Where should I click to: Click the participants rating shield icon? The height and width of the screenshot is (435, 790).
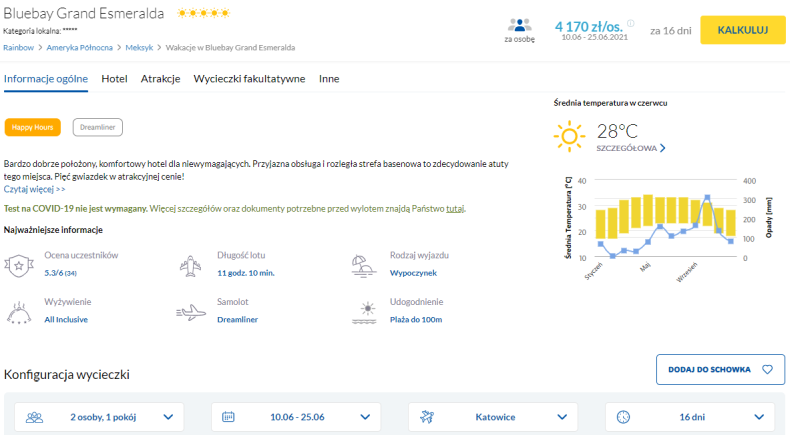(19, 265)
